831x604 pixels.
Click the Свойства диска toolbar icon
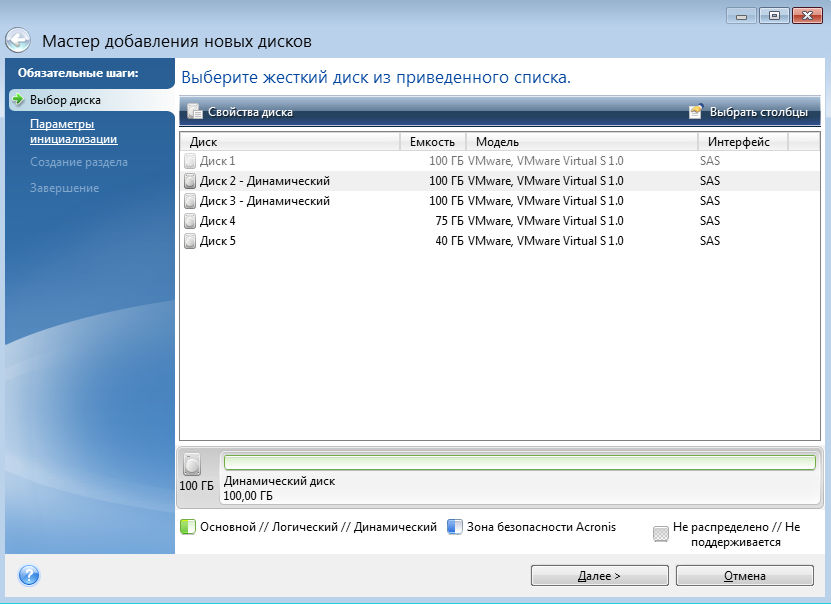click(195, 112)
